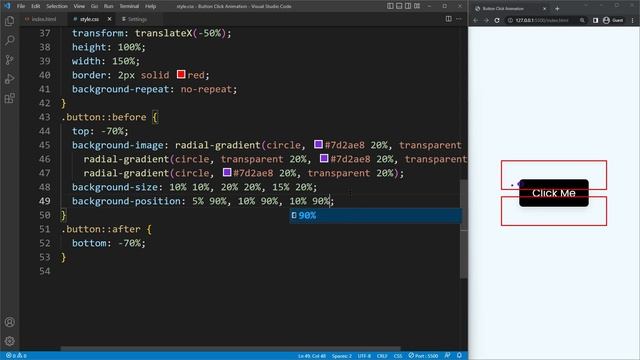Click the Ln 49, Col 48 status item

[311, 356]
